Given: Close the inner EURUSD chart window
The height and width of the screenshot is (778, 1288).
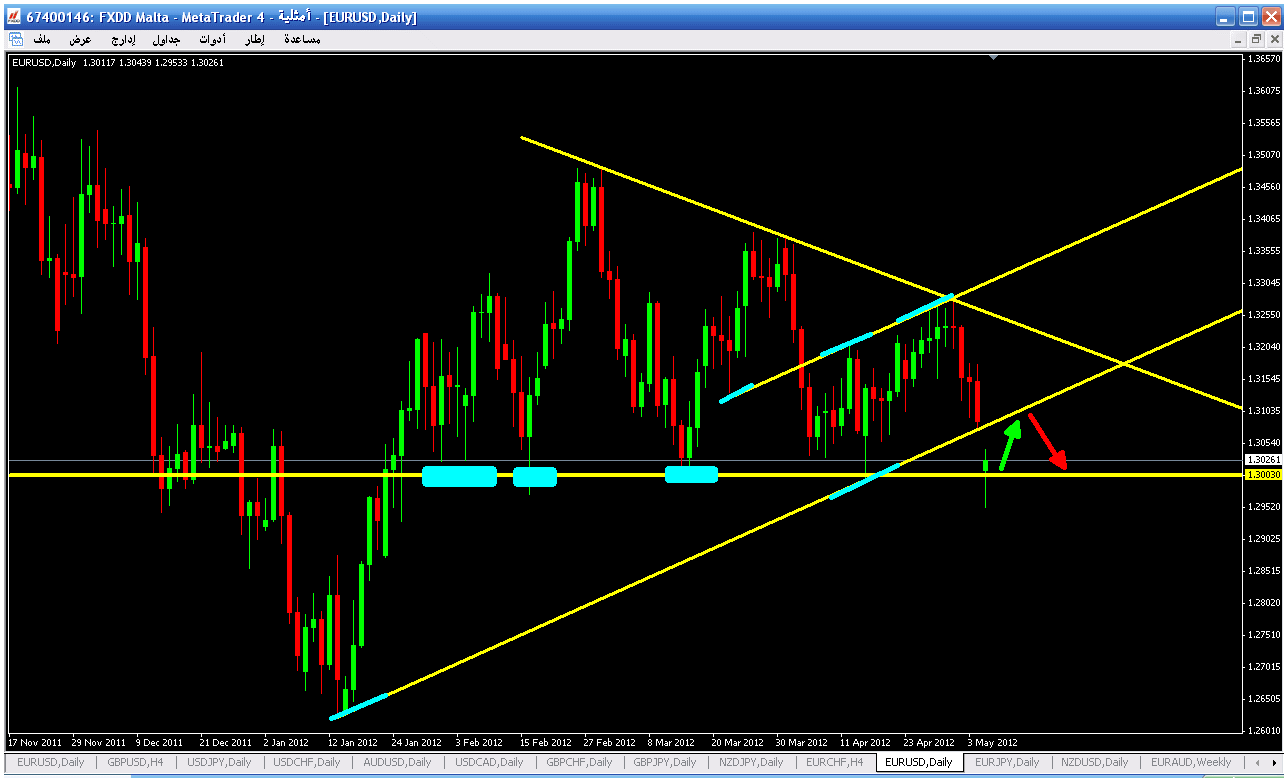Looking at the screenshot, I should [x=1273, y=40].
